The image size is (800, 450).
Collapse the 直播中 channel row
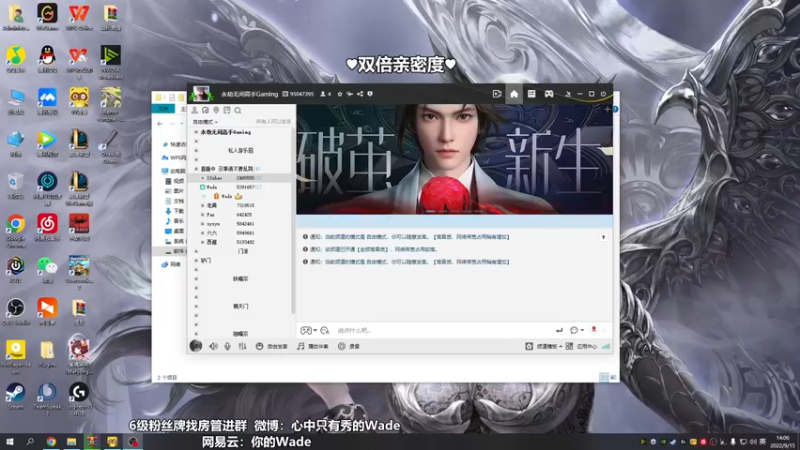(196, 169)
